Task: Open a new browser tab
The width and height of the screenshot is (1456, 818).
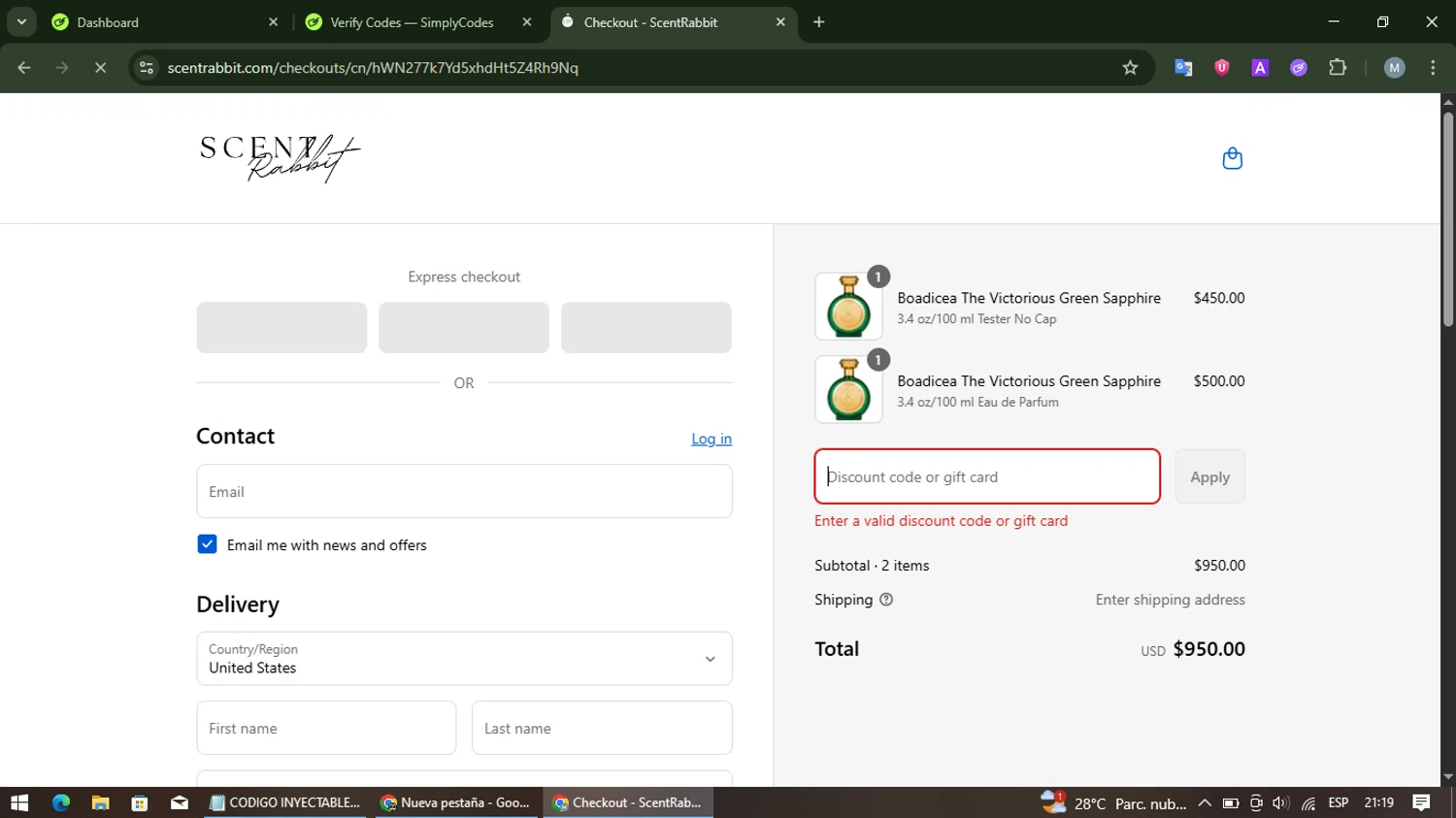Action: coord(818,22)
